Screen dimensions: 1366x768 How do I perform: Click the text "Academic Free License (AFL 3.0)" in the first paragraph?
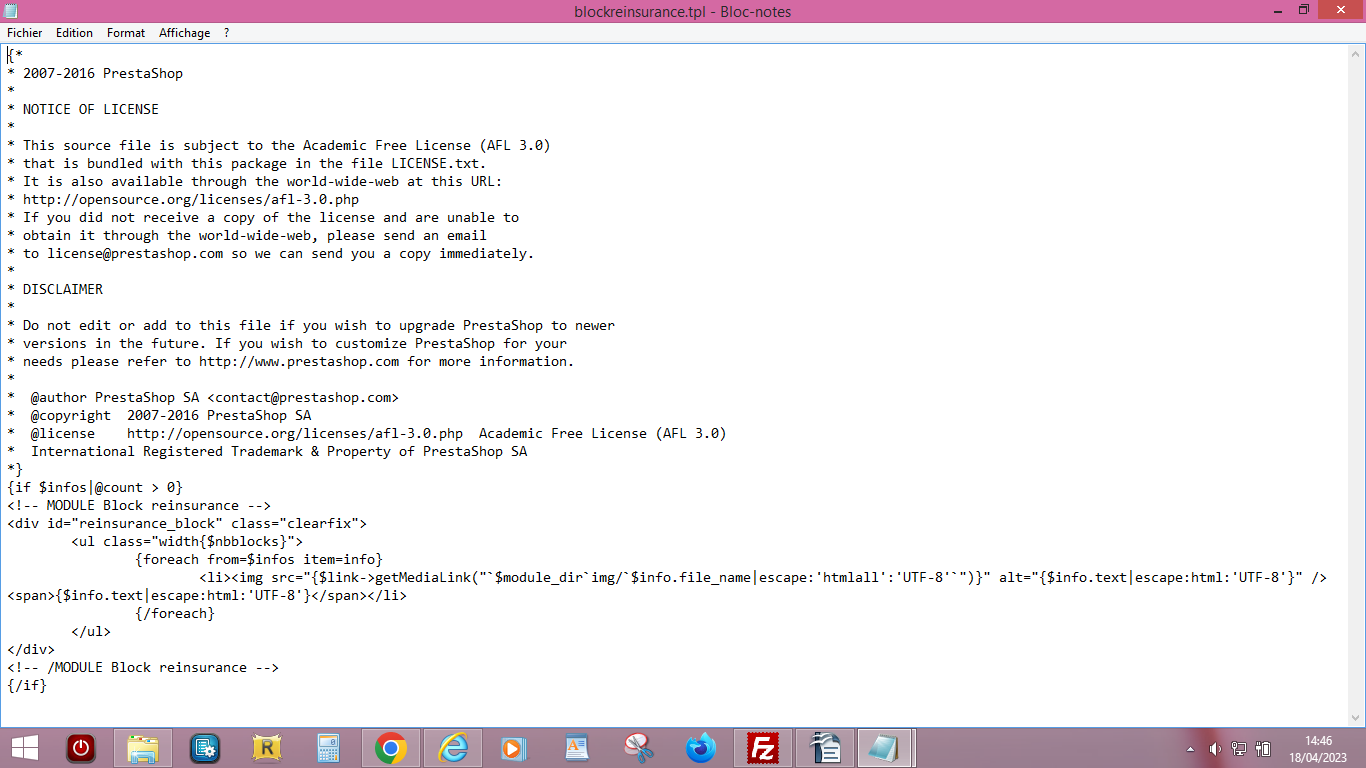[x=427, y=145]
